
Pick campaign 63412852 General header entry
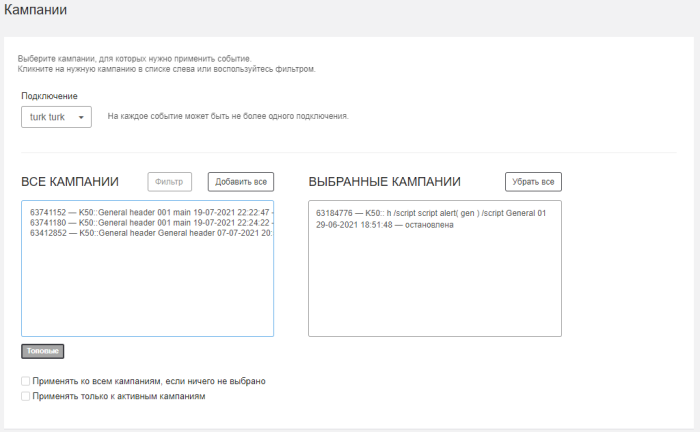click(x=150, y=233)
